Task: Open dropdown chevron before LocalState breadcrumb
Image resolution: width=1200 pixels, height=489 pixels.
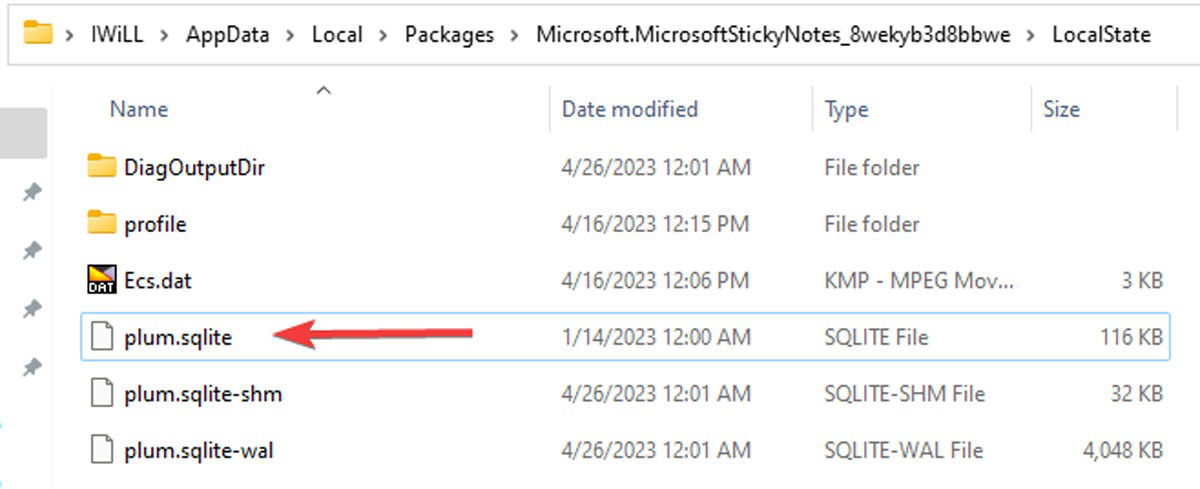Action: [x=1031, y=35]
